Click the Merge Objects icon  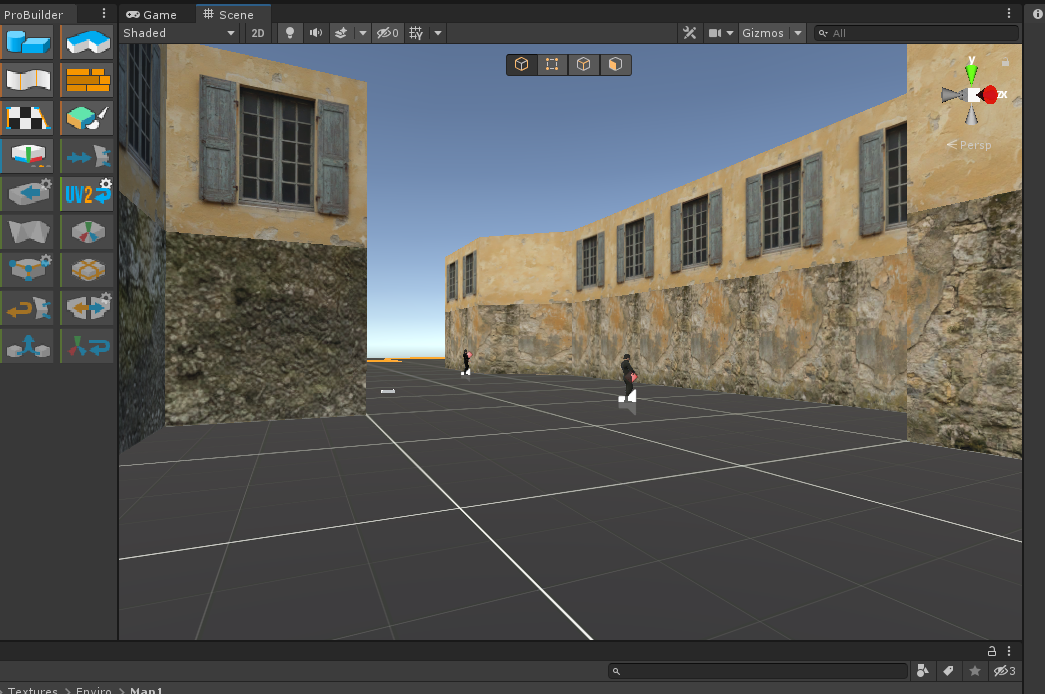28,347
